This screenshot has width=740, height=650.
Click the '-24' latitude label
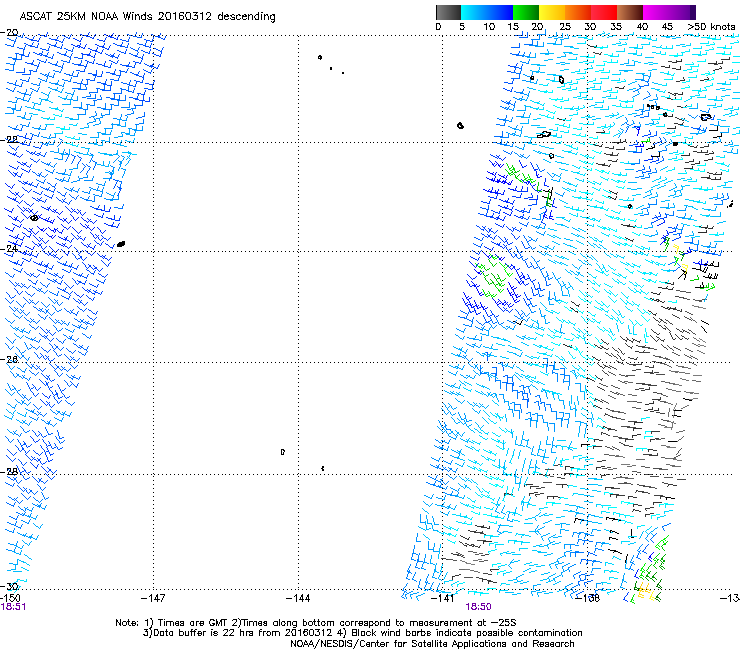9,248
